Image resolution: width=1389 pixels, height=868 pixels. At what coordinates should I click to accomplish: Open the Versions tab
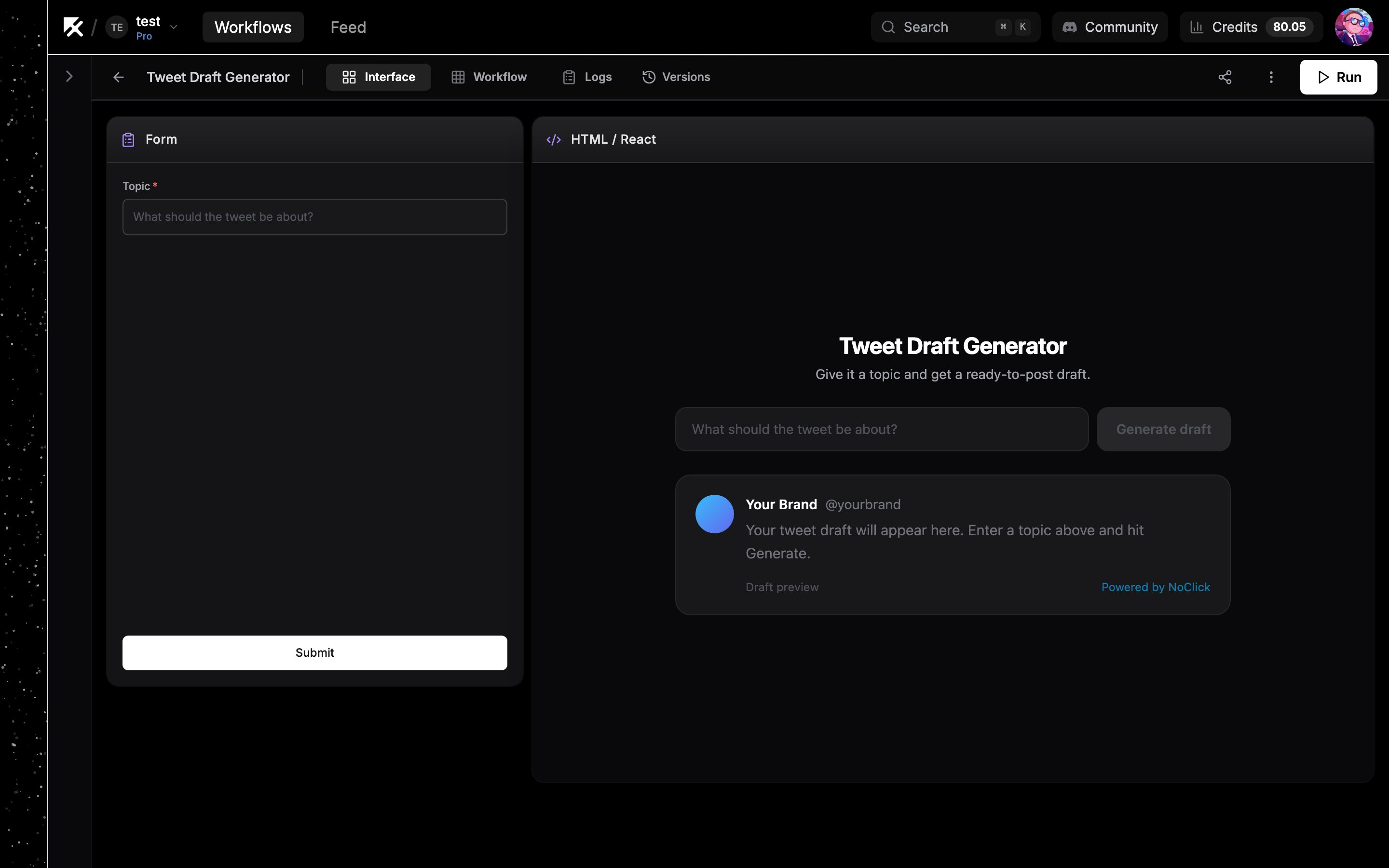pos(676,77)
